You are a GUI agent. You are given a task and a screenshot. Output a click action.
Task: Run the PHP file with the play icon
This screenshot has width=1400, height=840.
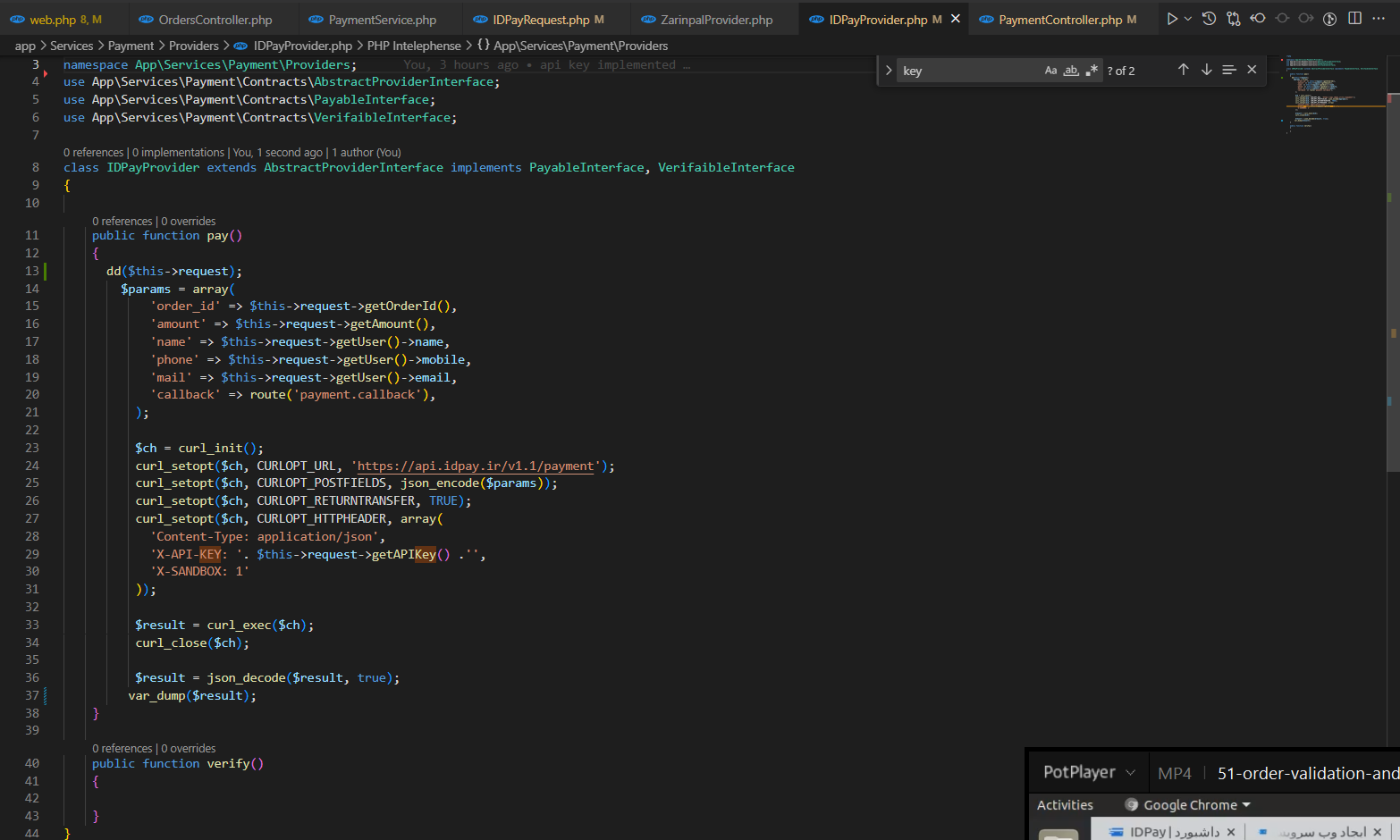tap(1171, 19)
